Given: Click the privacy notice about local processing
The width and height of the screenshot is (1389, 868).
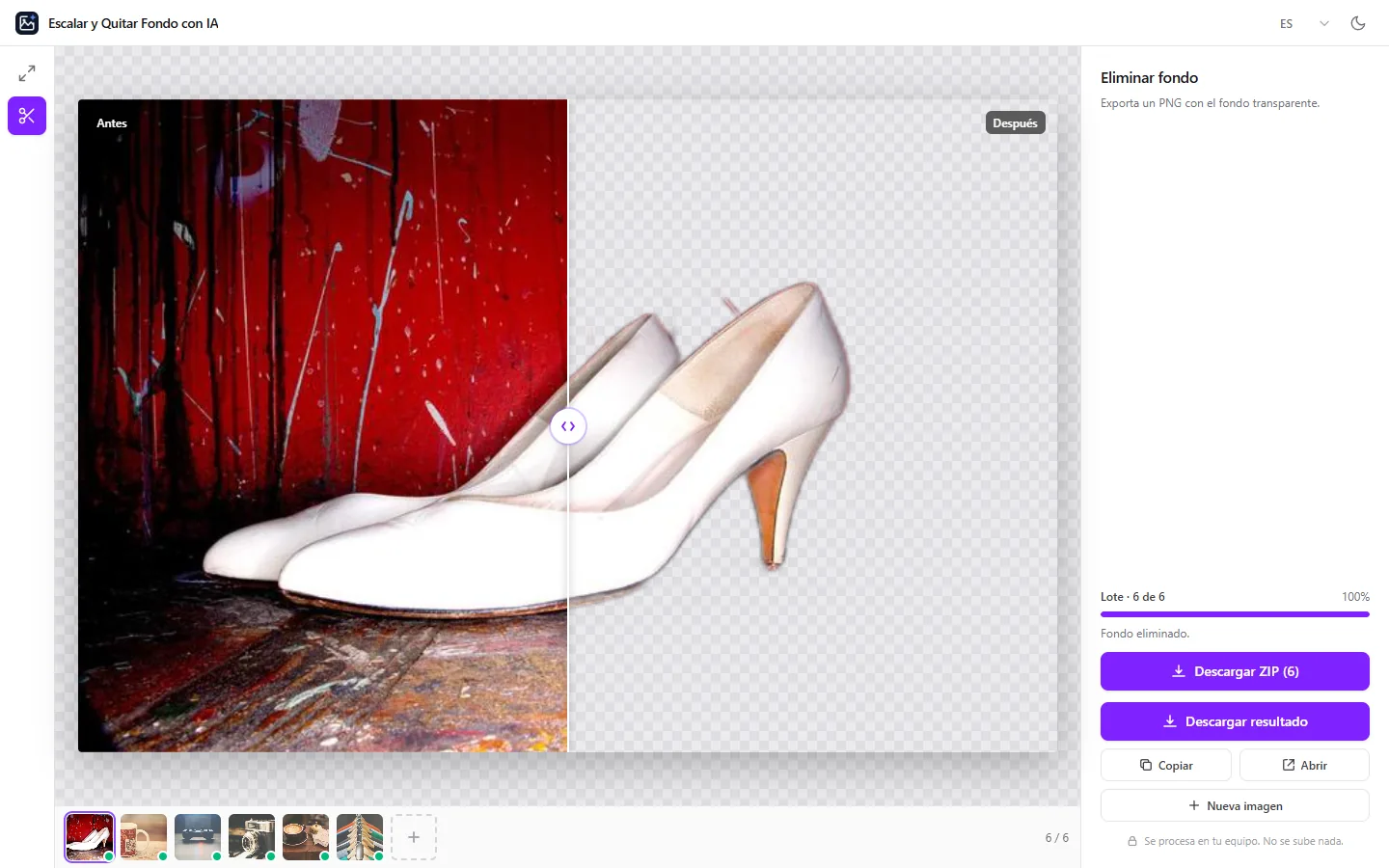Looking at the screenshot, I should 1235,841.
